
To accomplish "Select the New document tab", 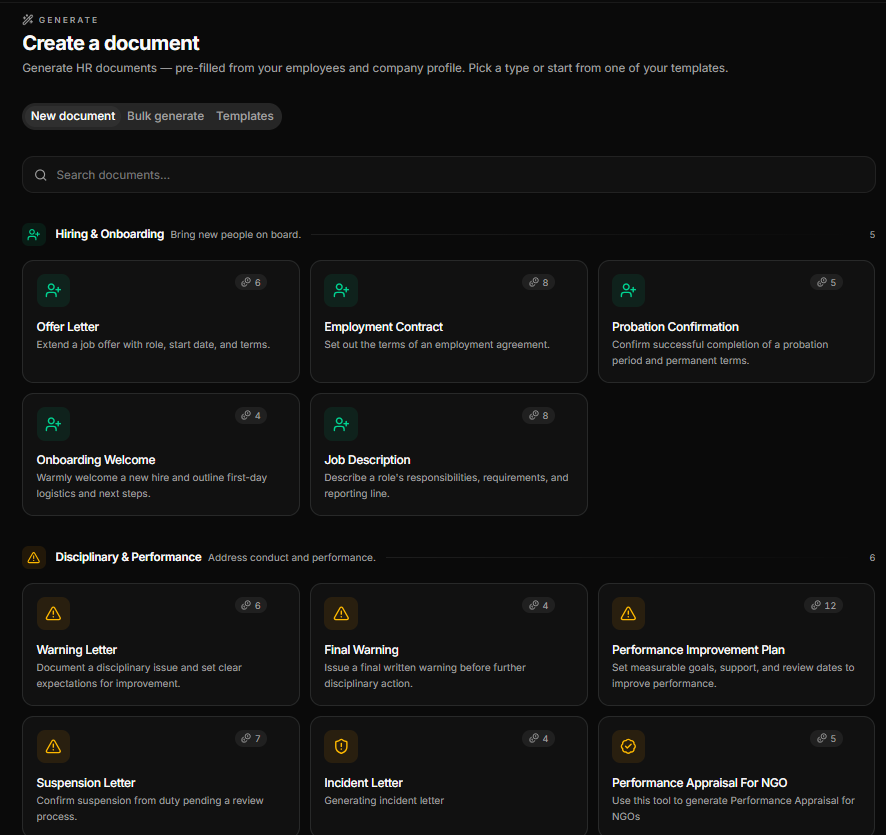I will click(x=73, y=116).
